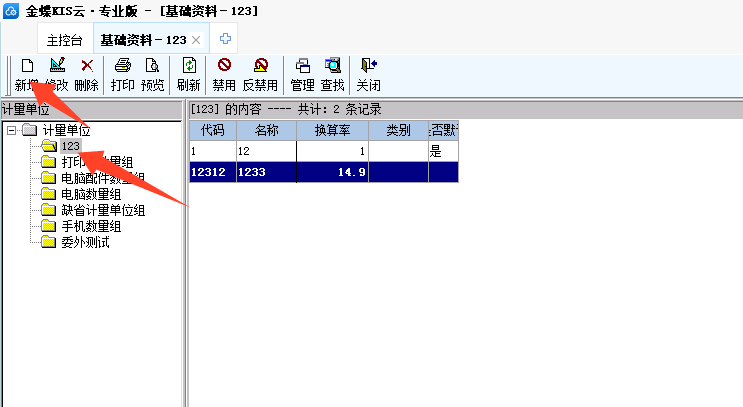
Task: Click the 修改 (Edit) toolbar icon
Action: tap(57, 66)
